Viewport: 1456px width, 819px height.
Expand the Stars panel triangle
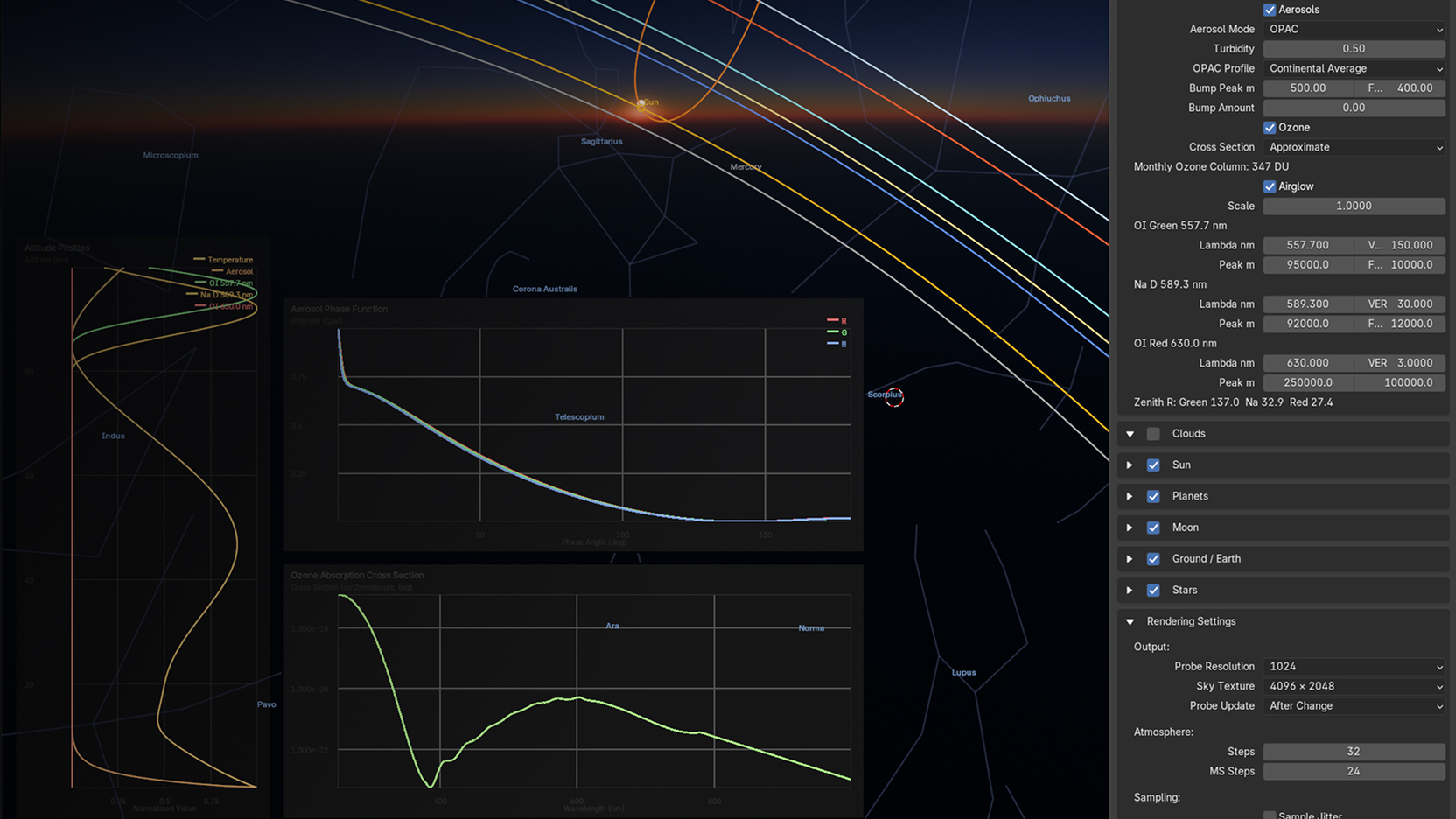click(1130, 591)
